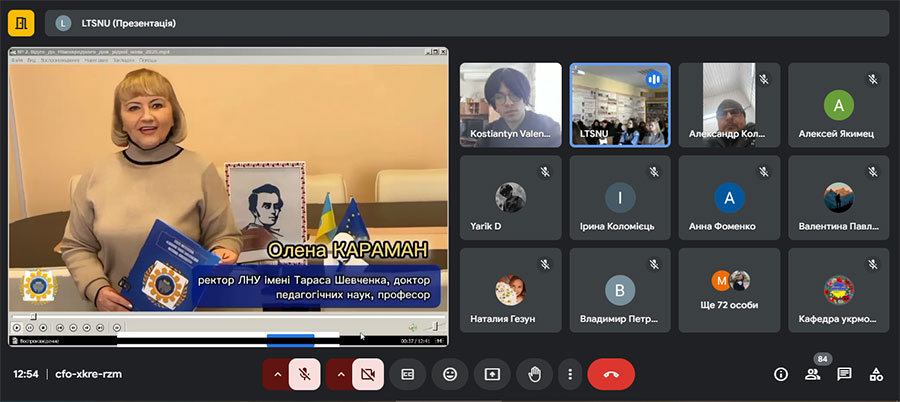Click the present screen button
Image resolution: width=900 pixels, height=402 pixels.
(492, 374)
